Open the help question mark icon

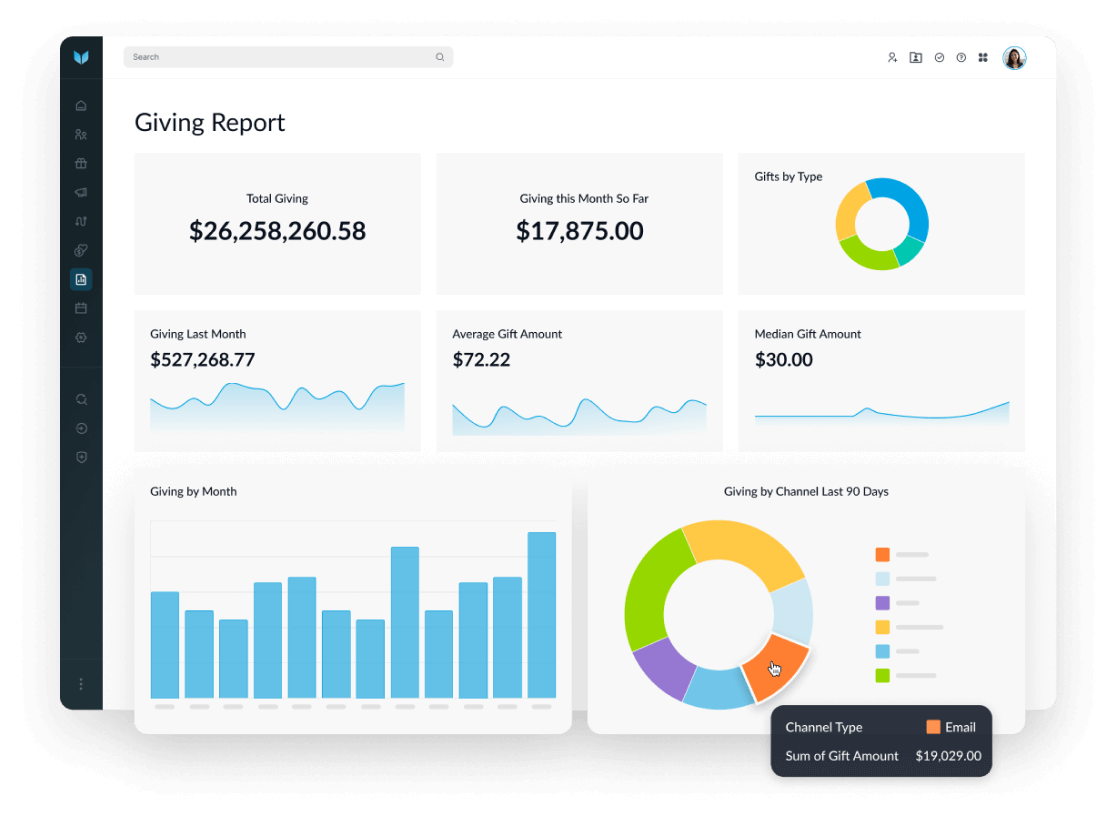961,58
